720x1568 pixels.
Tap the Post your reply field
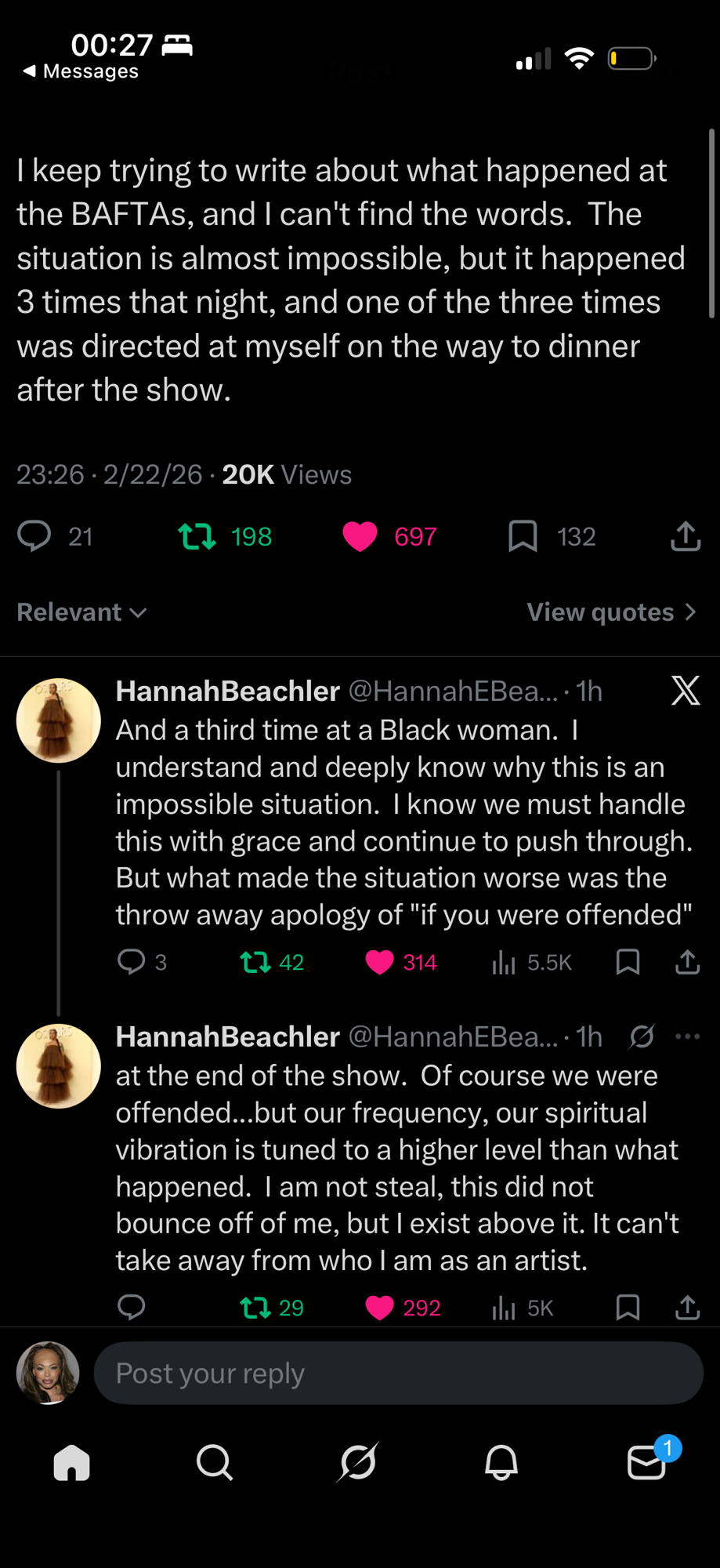398,1373
